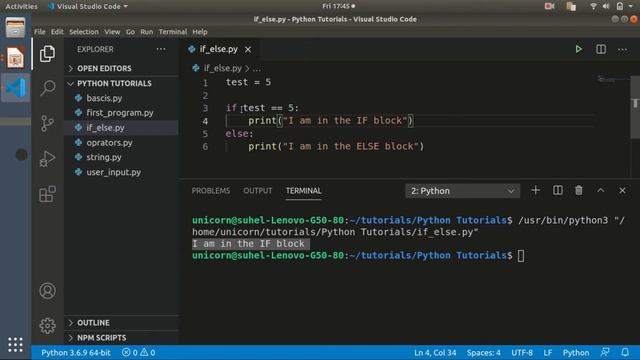Open string.py in the explorer
Viewport: 640px width, 360px height.
pyautogui.click(x=121, y=157)
